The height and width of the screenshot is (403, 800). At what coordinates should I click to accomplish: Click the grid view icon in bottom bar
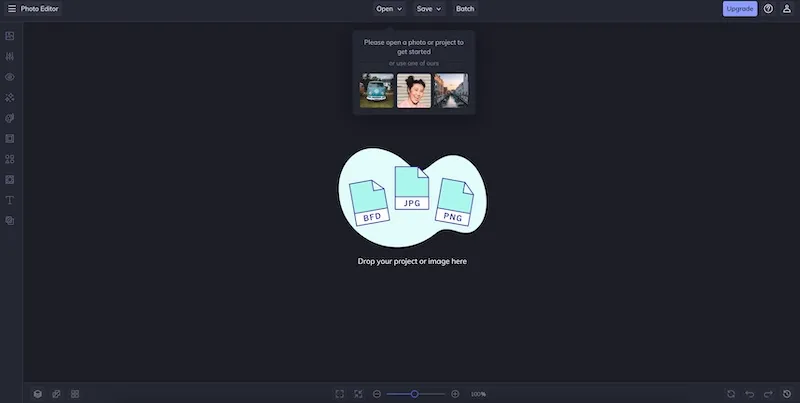click(x=75, y=394)
